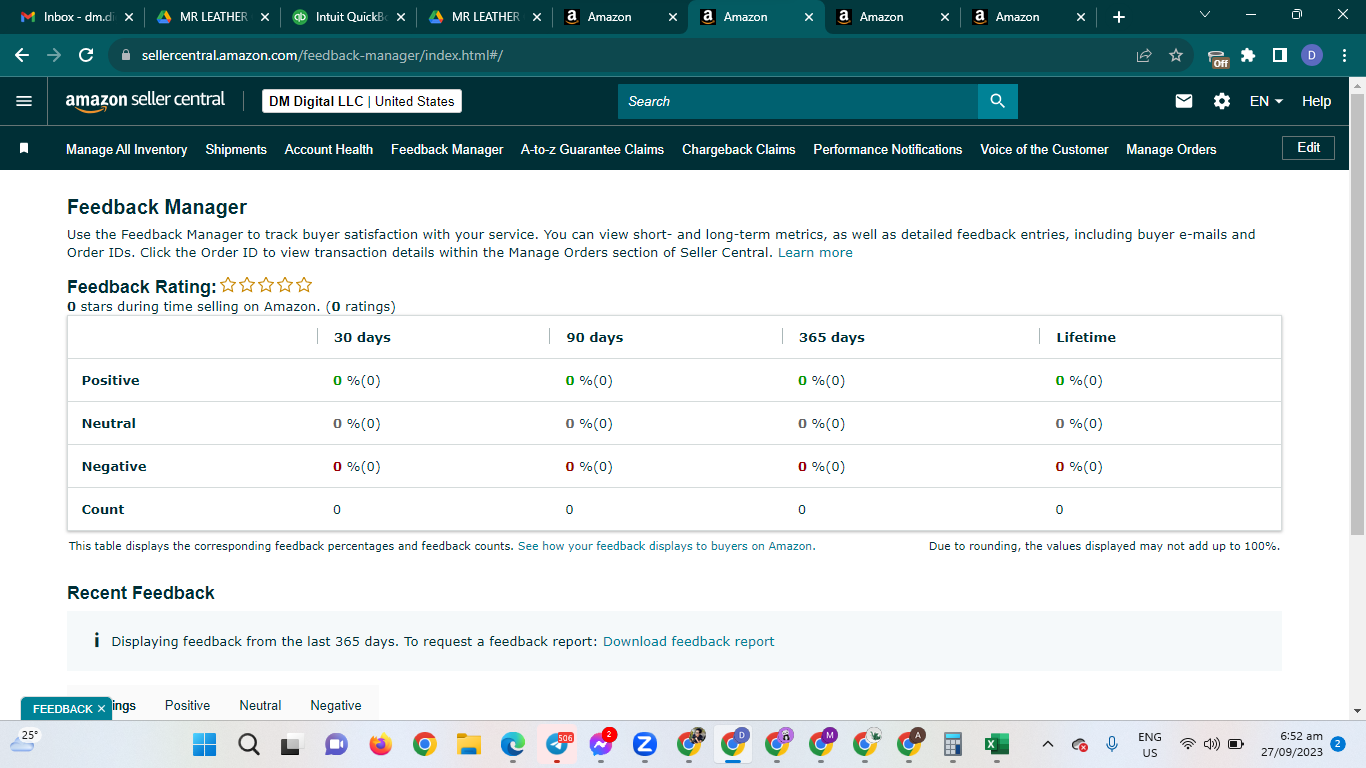Open the settings gear menu
The height and width of the screenshot is (768, 1366).
coord(1222,101)
